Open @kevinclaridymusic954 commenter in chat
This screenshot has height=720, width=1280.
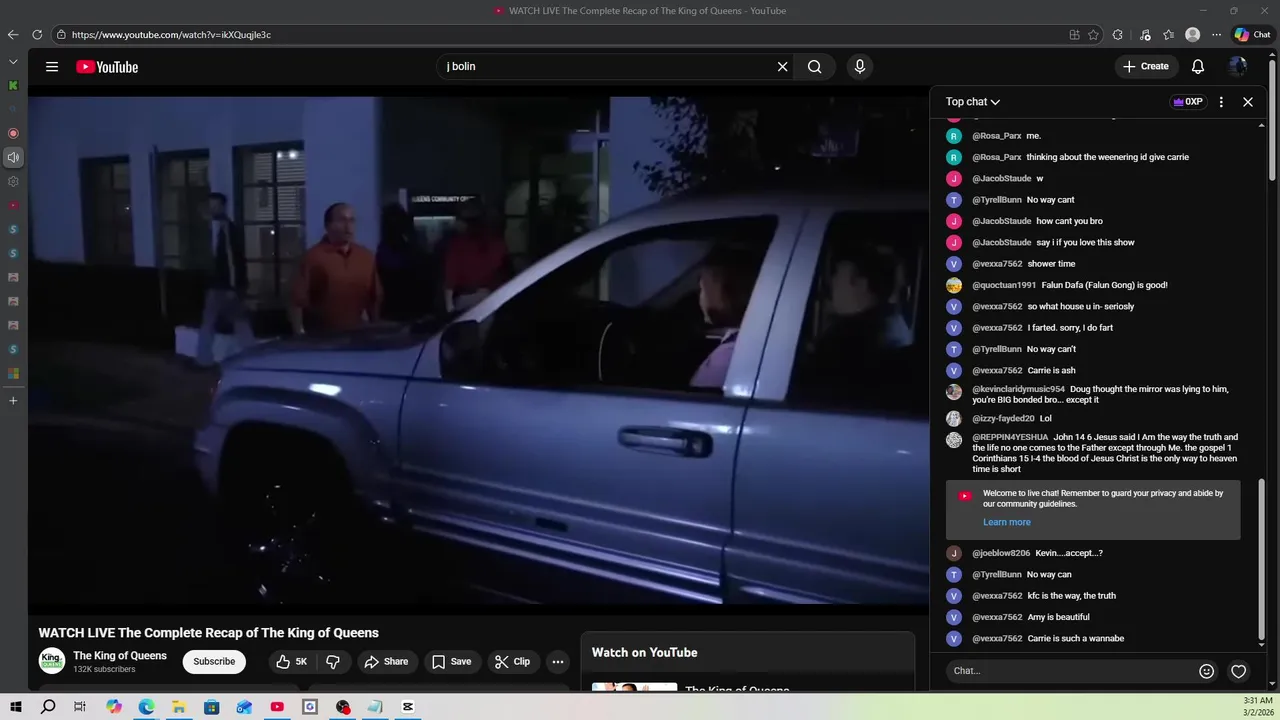click(x=1018, y=389)
